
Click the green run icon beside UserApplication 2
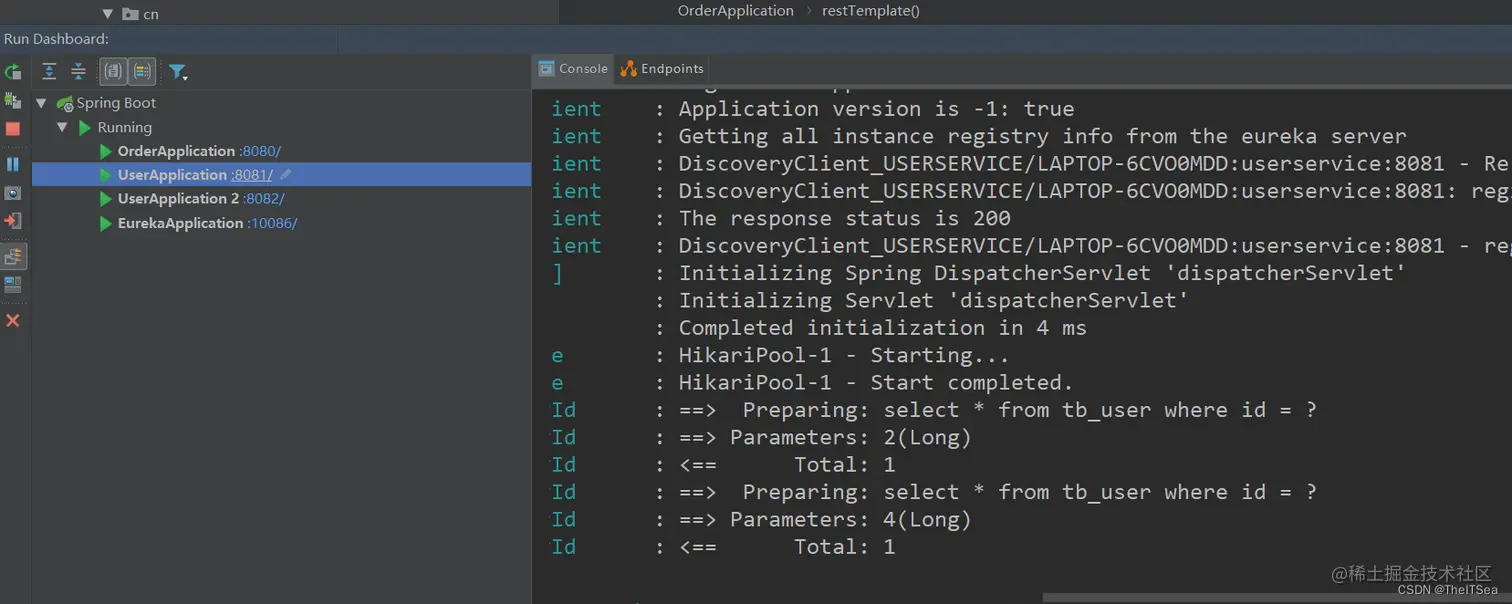(x=105, y=199)
